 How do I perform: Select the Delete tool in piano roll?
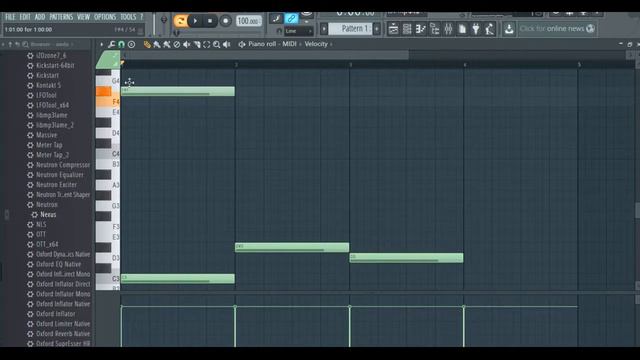coord(177,44)
